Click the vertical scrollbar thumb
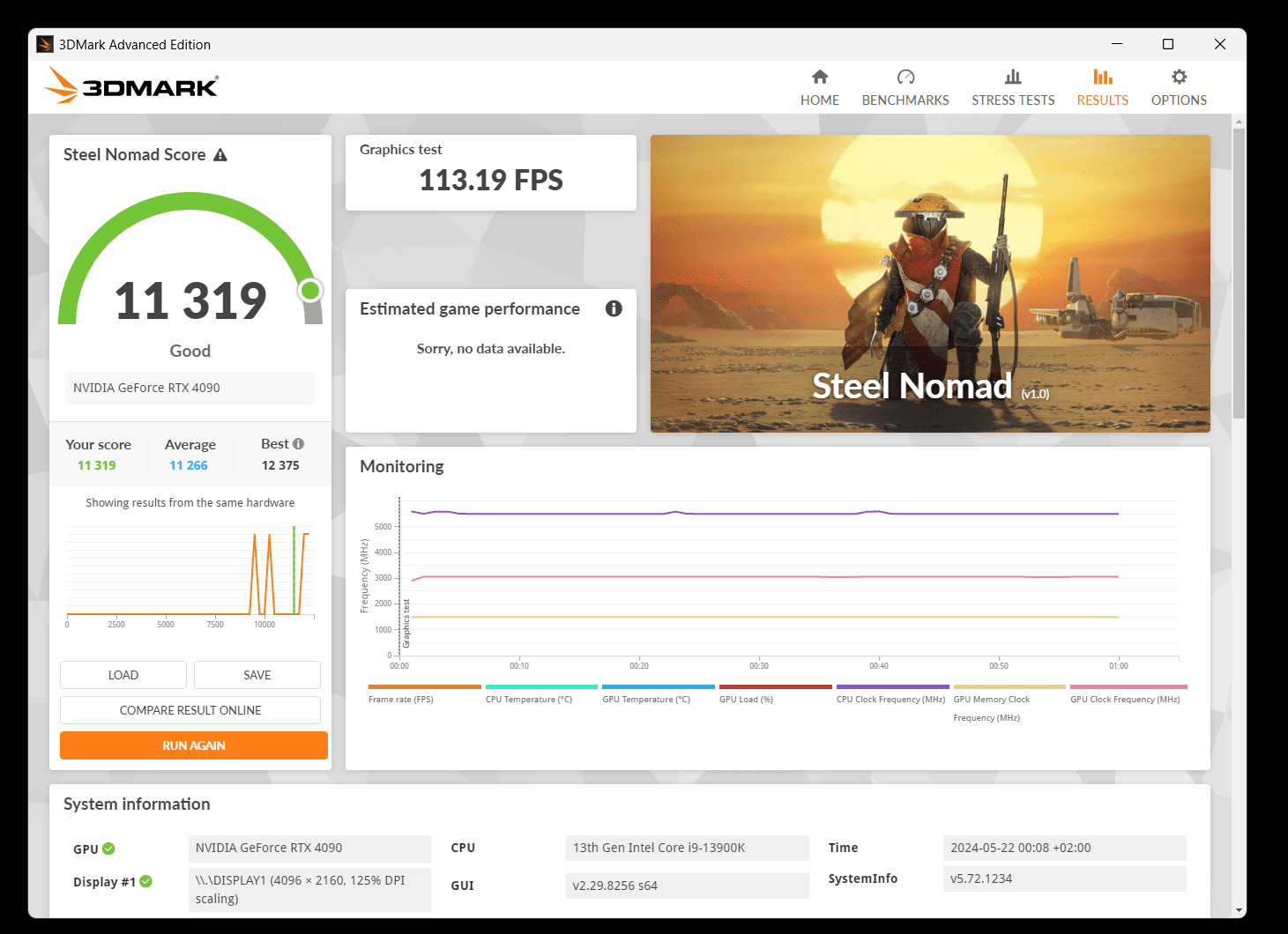Viewport: 1288px width, 934px height. [x=1240, y=273]
